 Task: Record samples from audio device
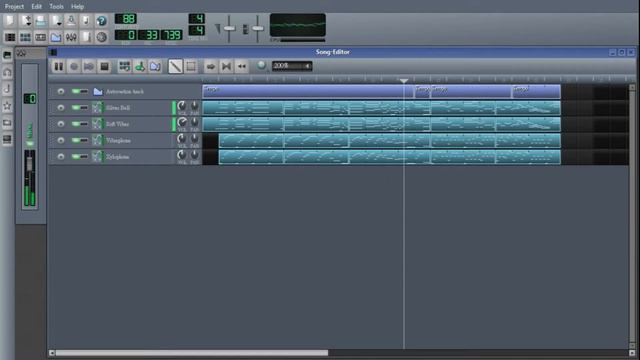click(x=74, y=66)
